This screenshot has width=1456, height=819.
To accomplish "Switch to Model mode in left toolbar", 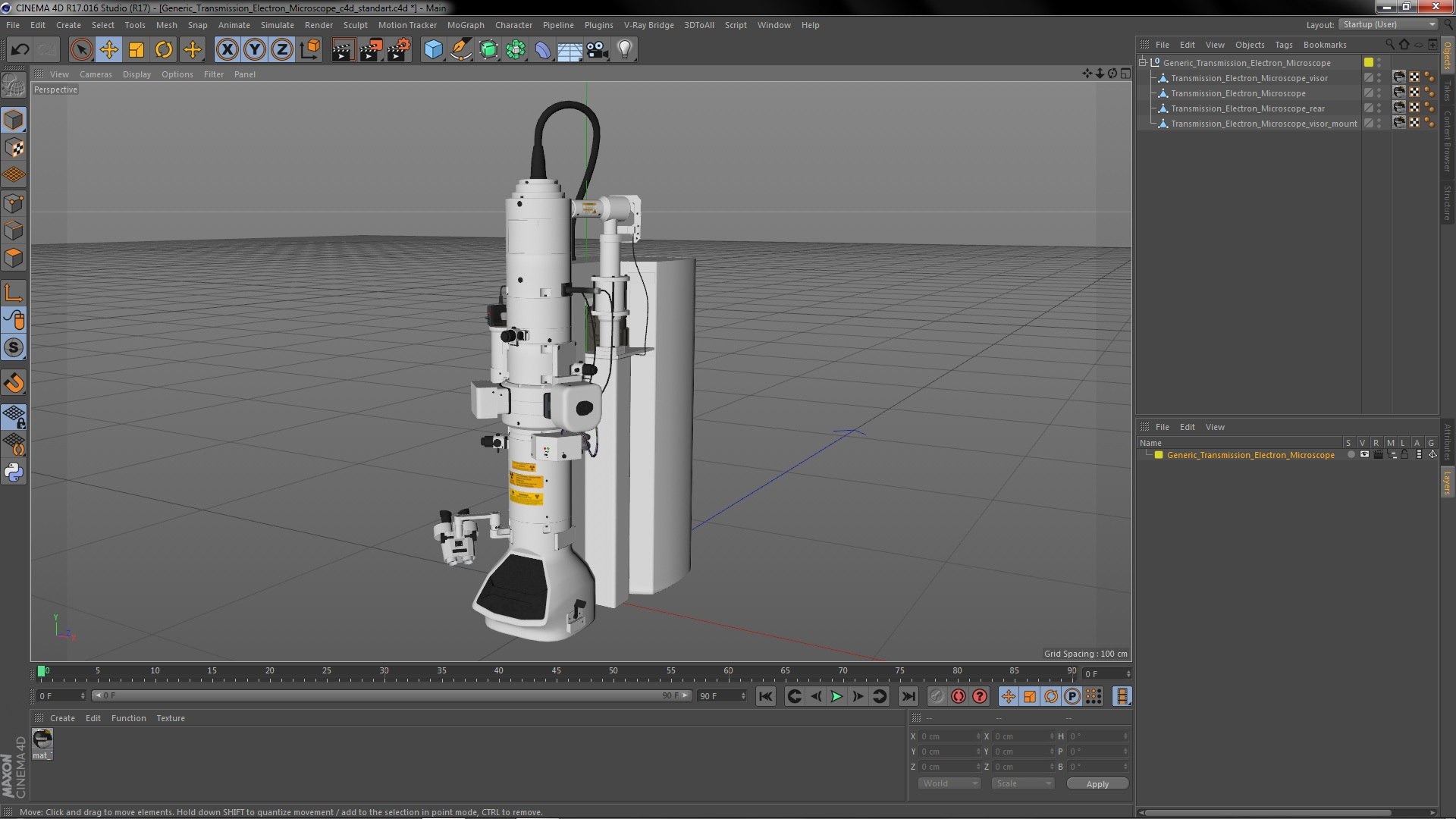I will point(14,120).
